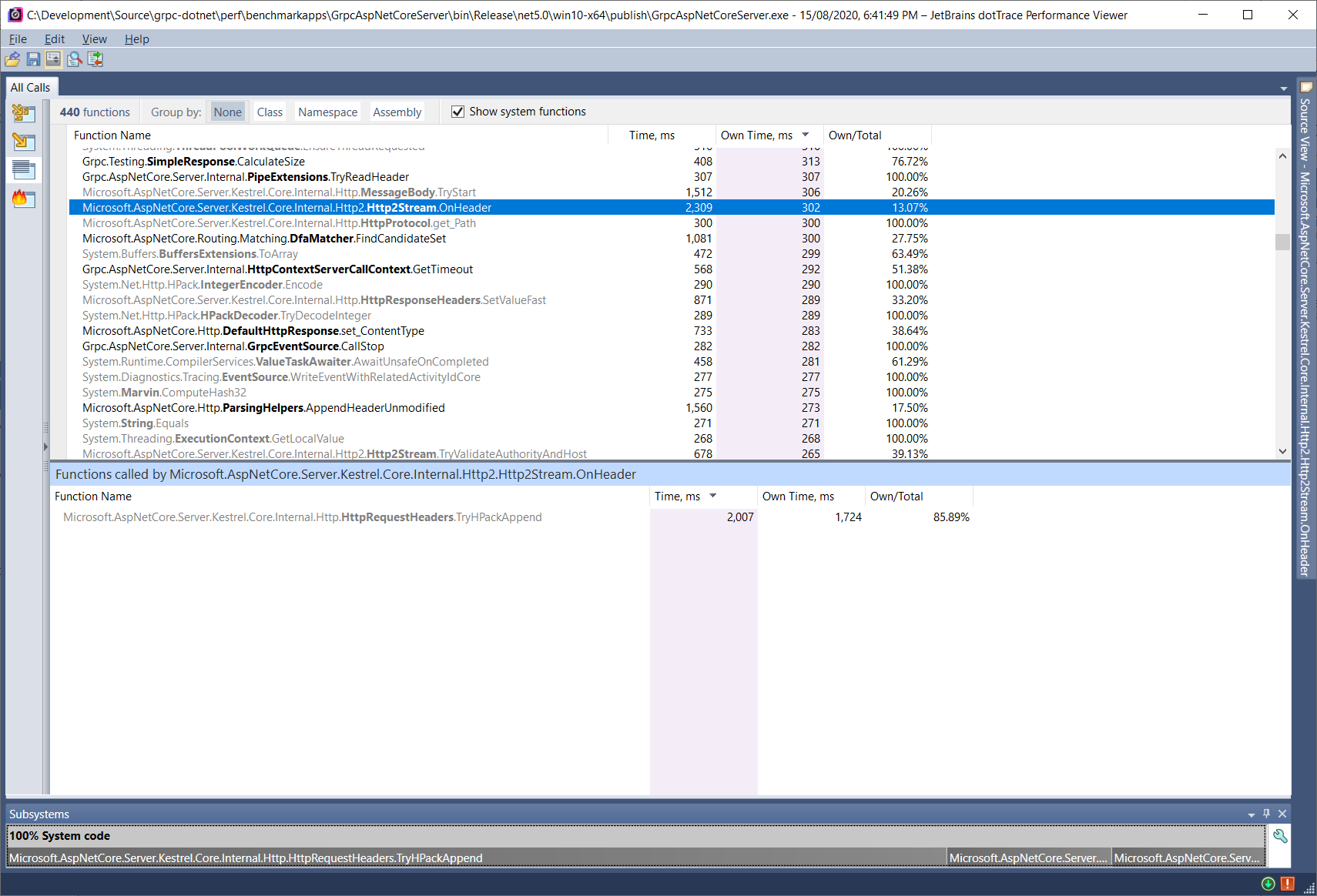Select Grpc.Testing.SimpleResponse.CalculateSize row
This screenshot has height=896, width=1317.
(x=672, y=162)
